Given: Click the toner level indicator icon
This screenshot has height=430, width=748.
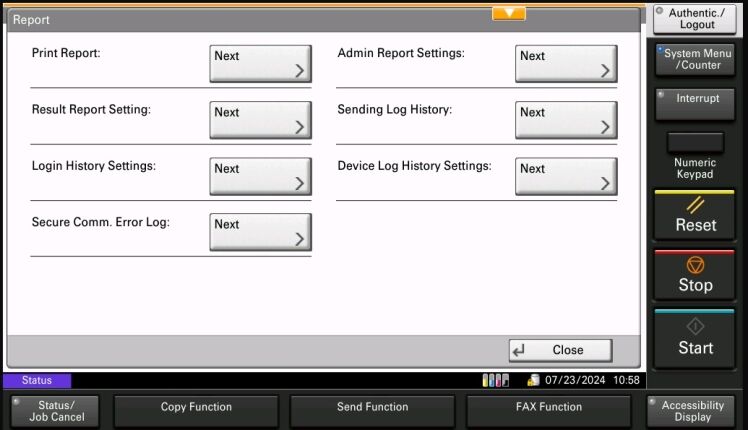Looking at the screenshot, I should (x=496, y=380).
